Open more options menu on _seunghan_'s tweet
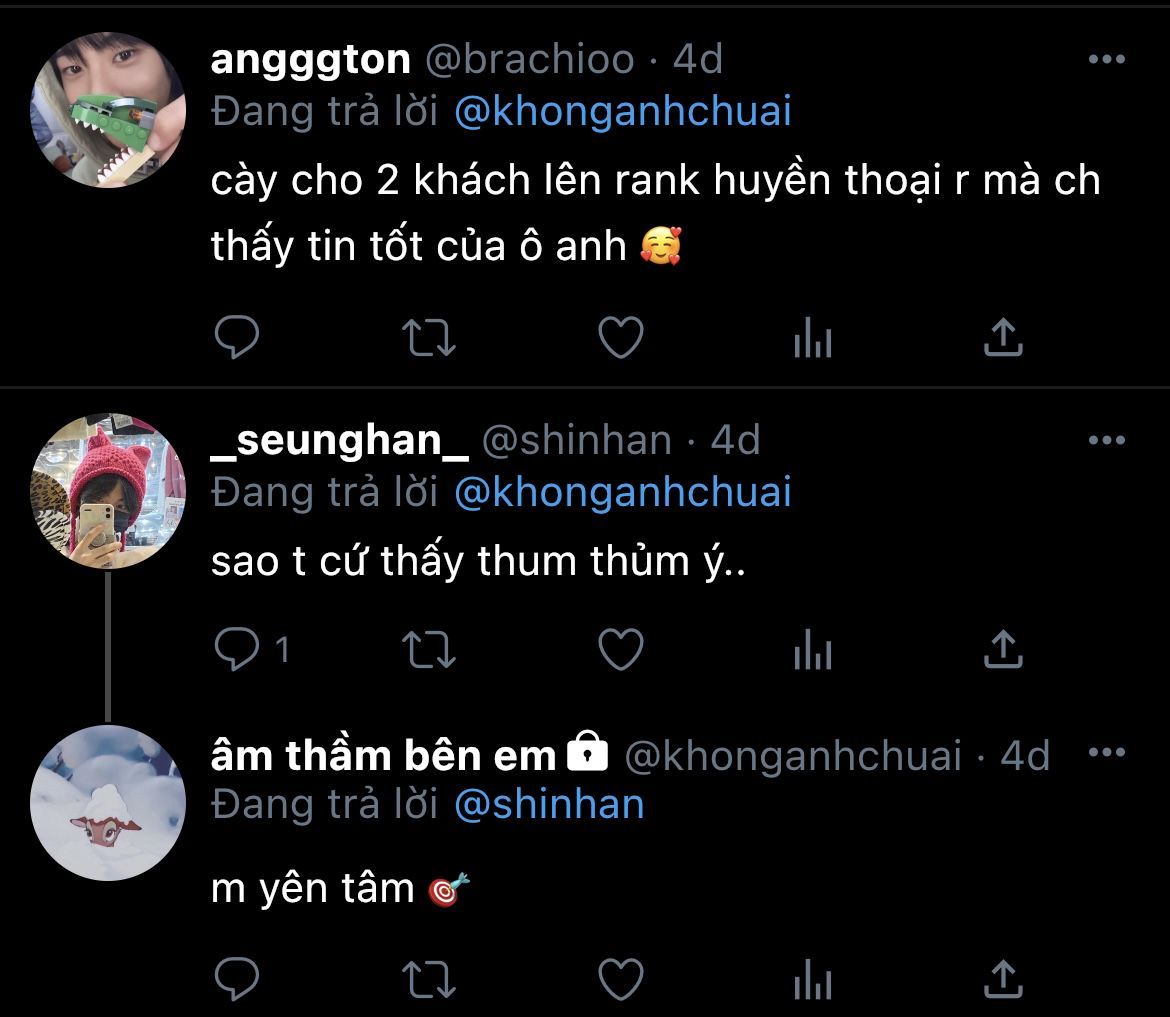Viewport: 1170px width, 1017px height. (x=1107, y=440)
